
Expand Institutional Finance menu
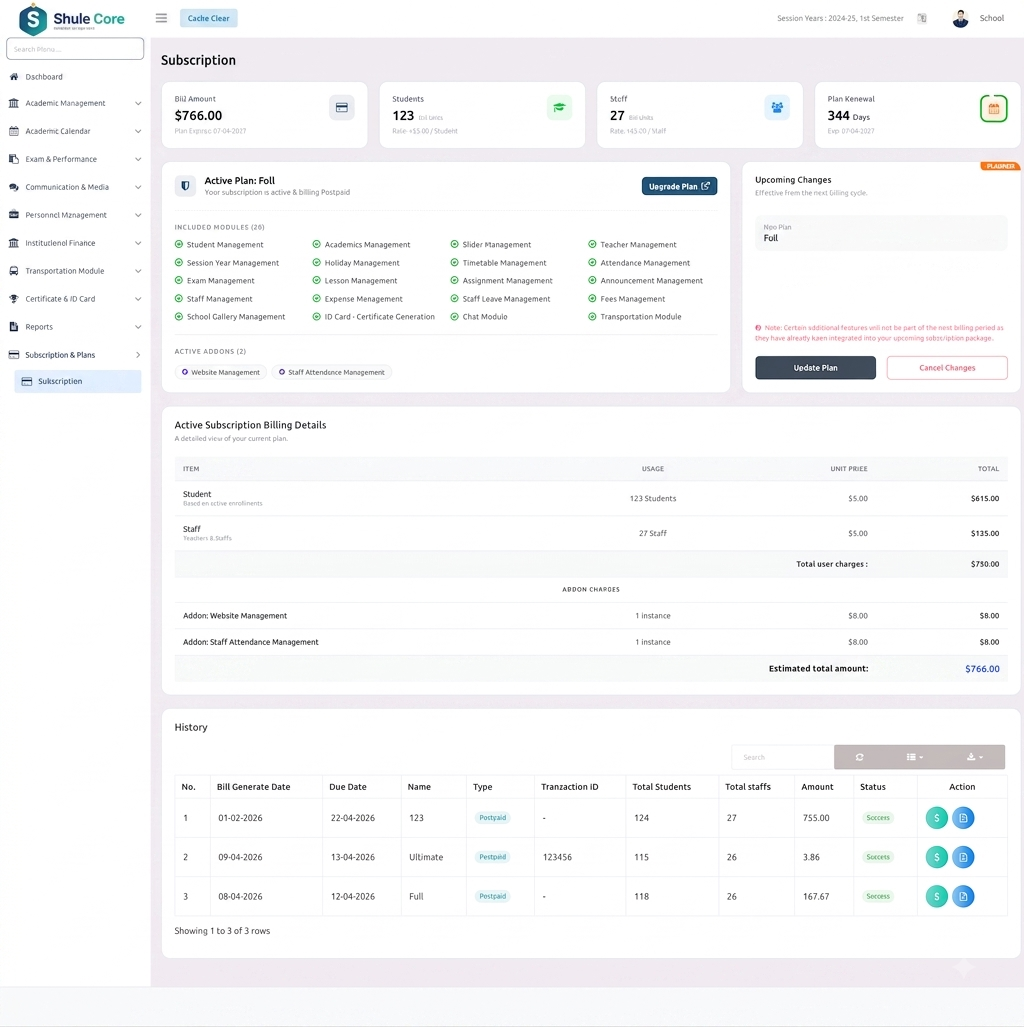coord(75,243)
